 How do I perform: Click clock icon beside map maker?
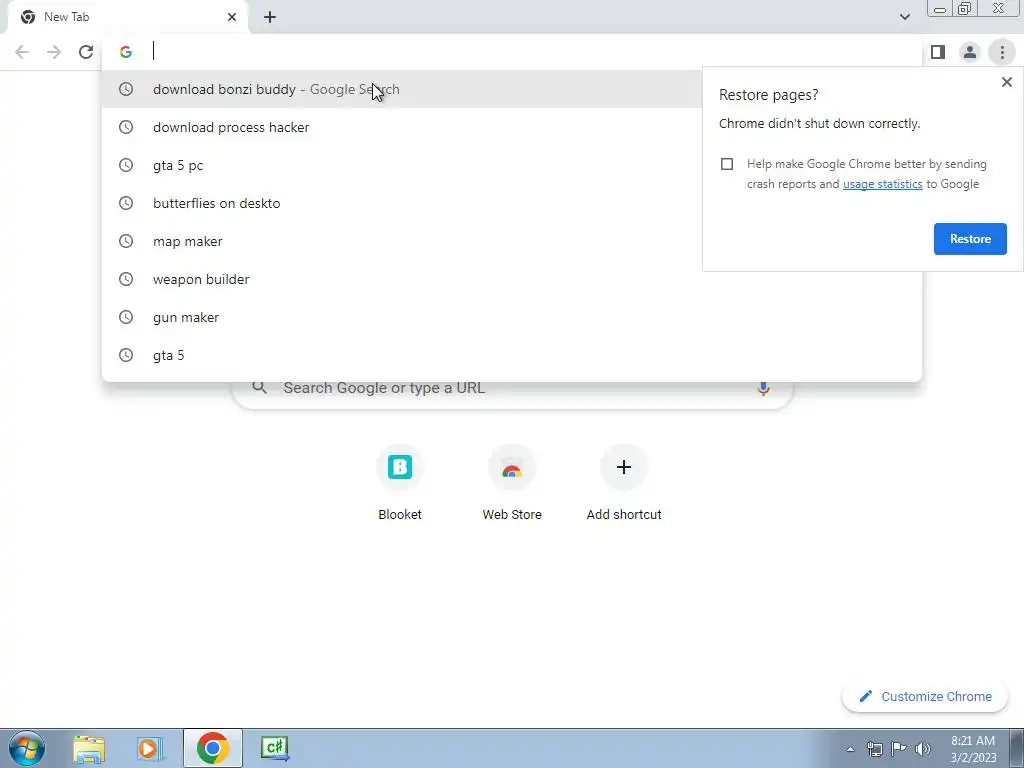(126, 241)
